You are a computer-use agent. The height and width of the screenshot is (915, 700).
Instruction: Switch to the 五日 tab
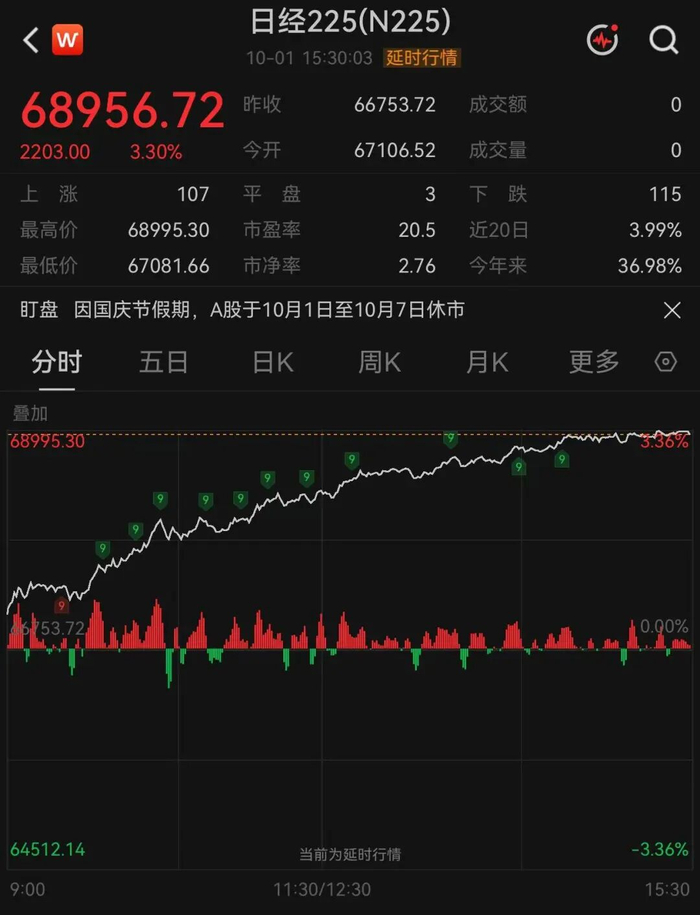click(164, 362)
